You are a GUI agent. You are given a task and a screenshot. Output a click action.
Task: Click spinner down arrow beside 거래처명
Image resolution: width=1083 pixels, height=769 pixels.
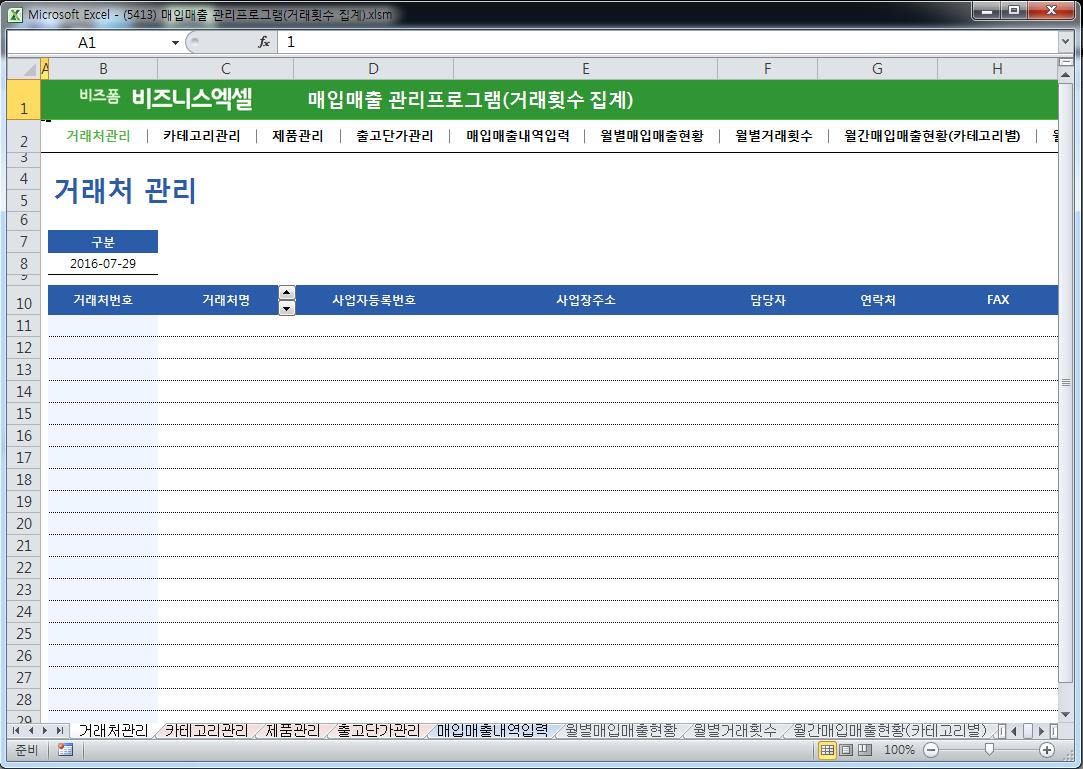pos(287,308)
